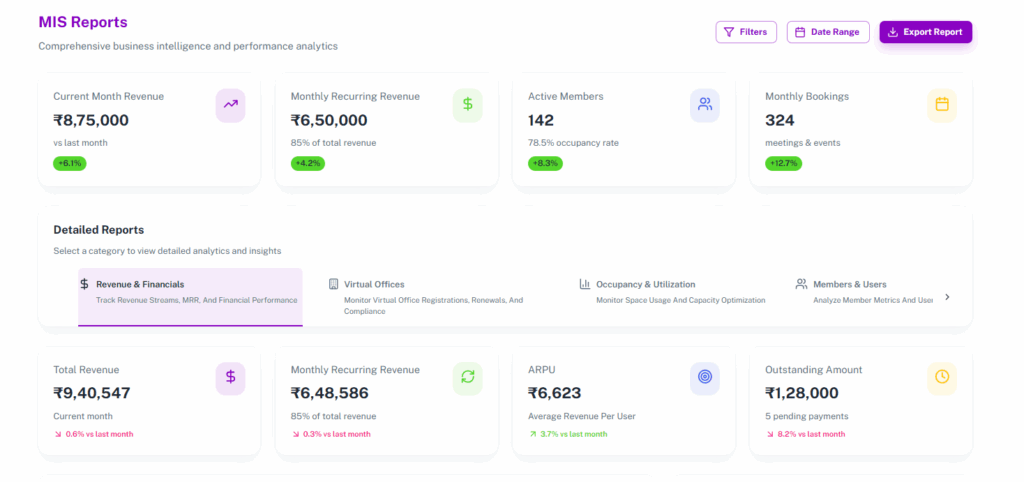Open the Date Range picker
1024x482 pixels.
point(828,32)
